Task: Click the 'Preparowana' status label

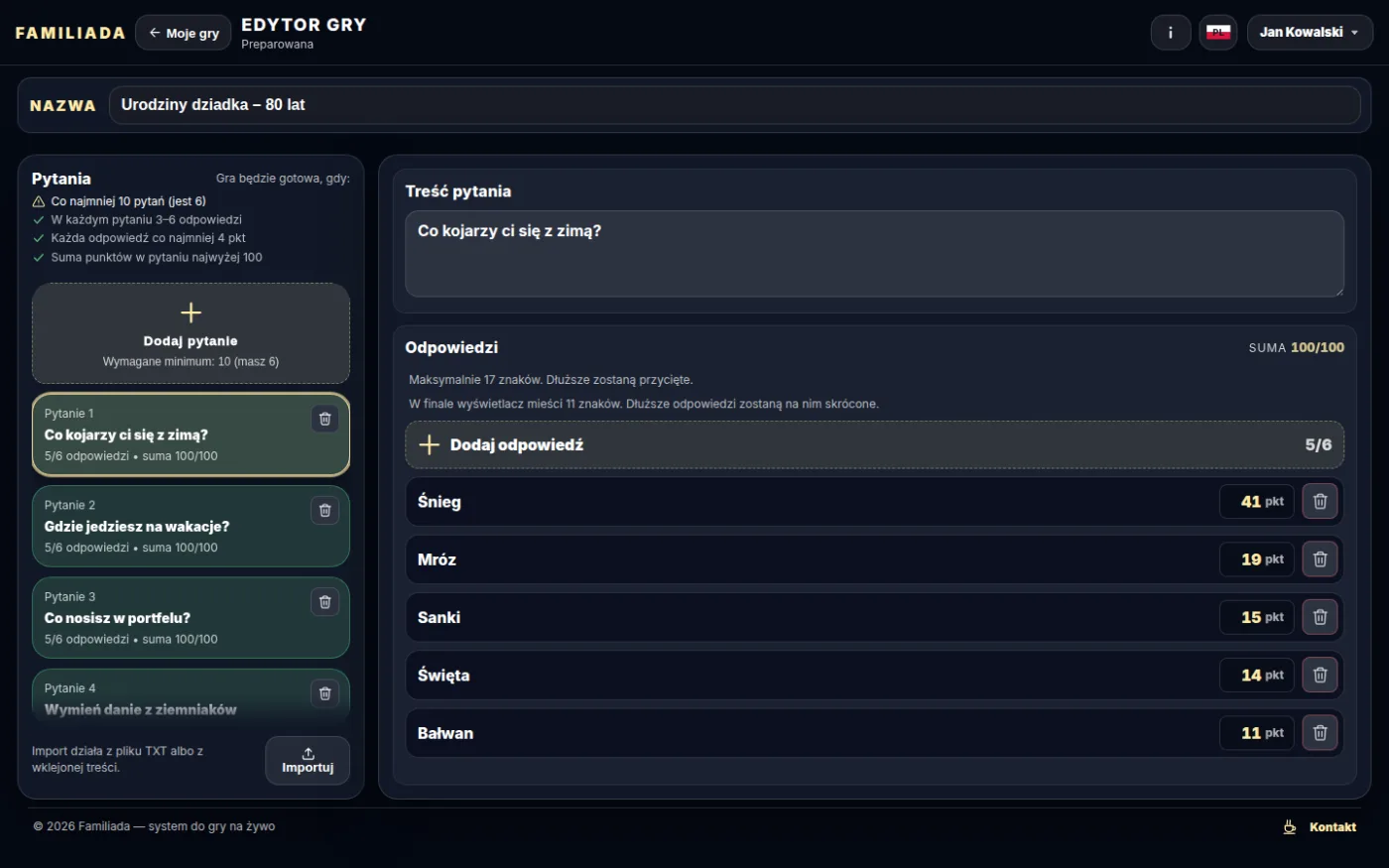Action: coord(277,45)
